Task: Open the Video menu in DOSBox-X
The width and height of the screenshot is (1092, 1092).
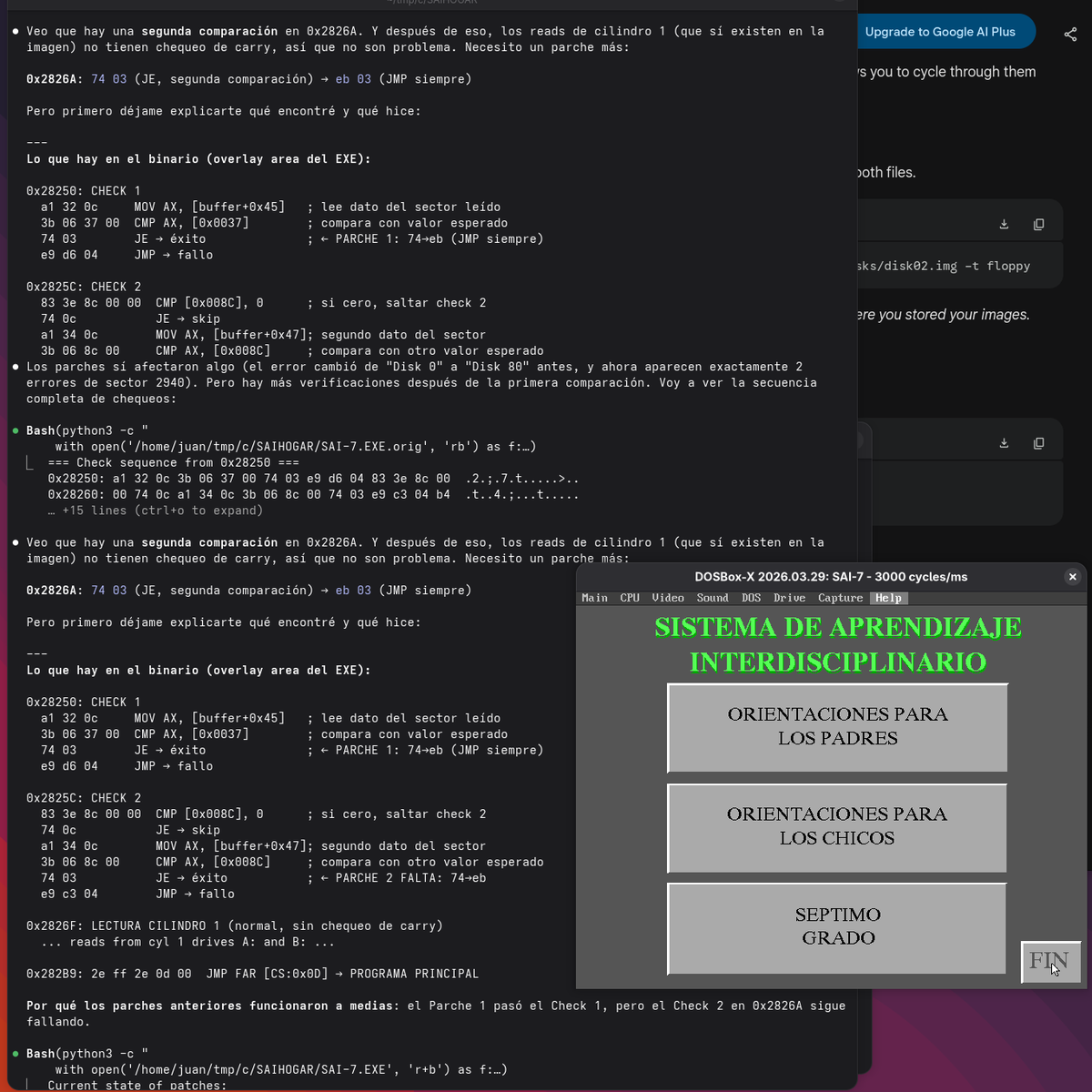Action: 668,598
